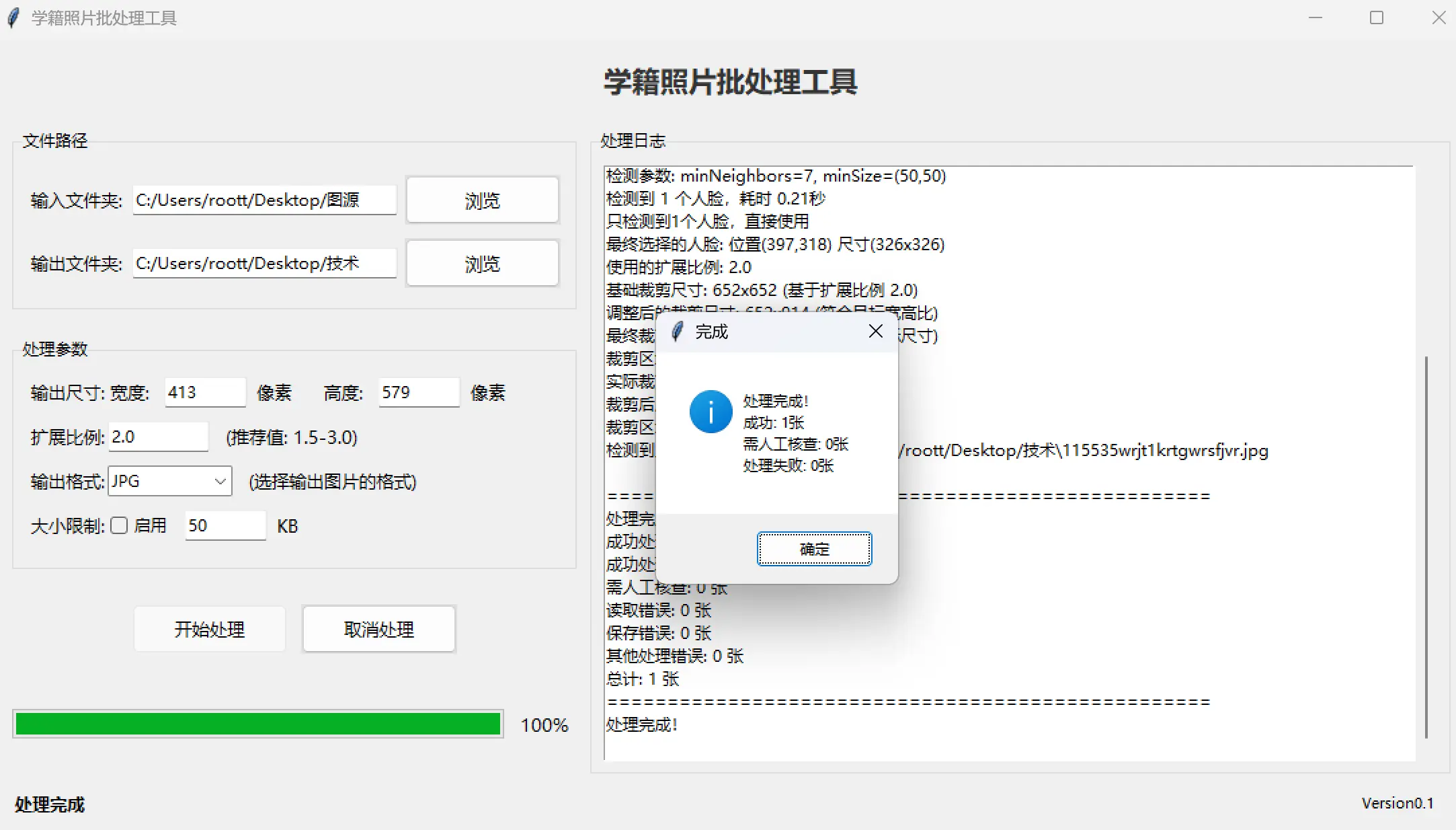Click the 扩展比例 field showing 2.0
1456x830 pixels.
158,437
